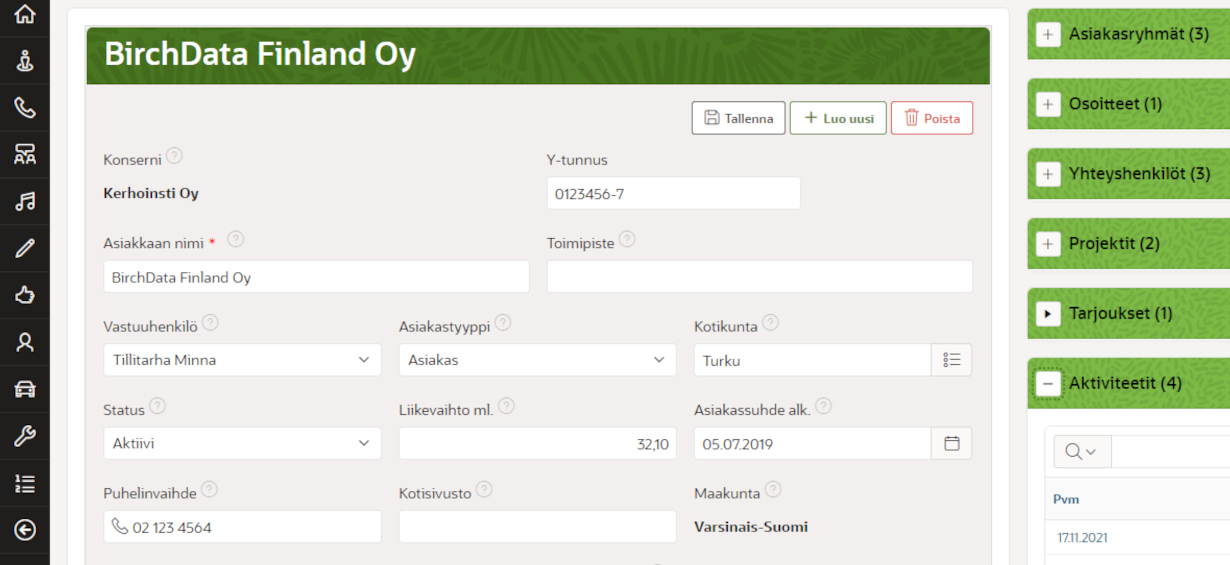
Task: Click the Tallenna save button
Action: point(738,118)
